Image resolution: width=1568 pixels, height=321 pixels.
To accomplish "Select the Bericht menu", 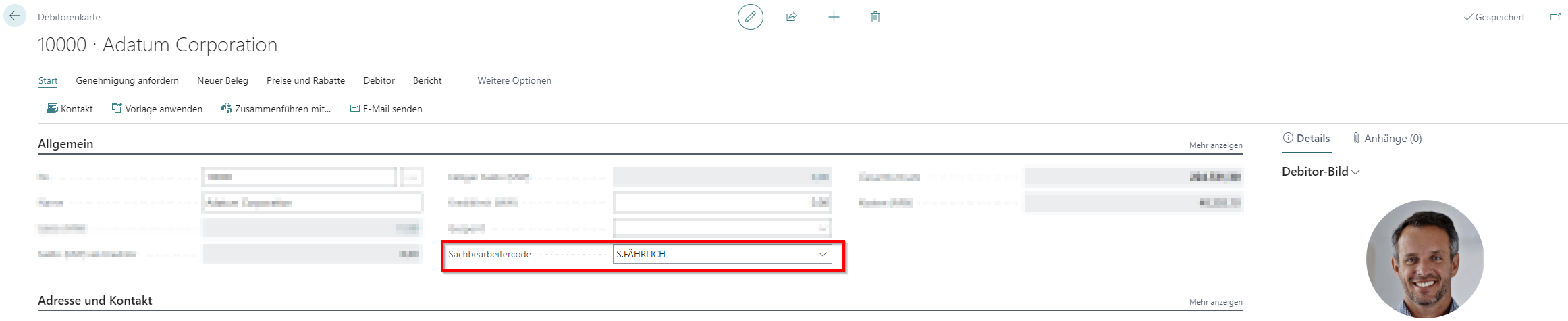I will pos(427,80).
